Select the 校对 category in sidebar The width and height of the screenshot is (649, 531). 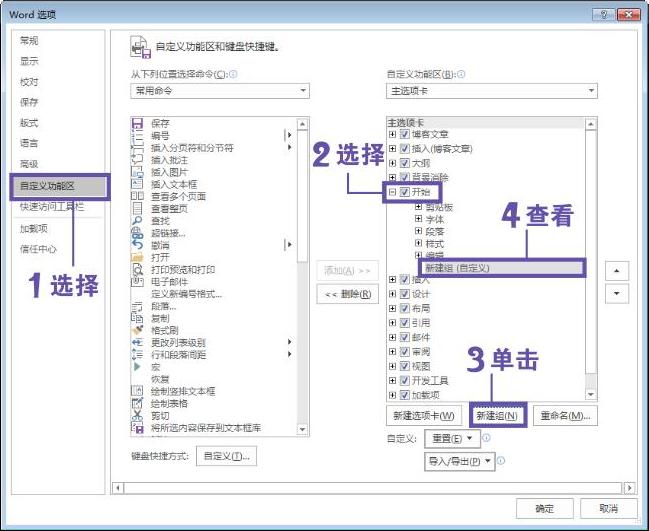pyautogui.click(x=29, y=82)
